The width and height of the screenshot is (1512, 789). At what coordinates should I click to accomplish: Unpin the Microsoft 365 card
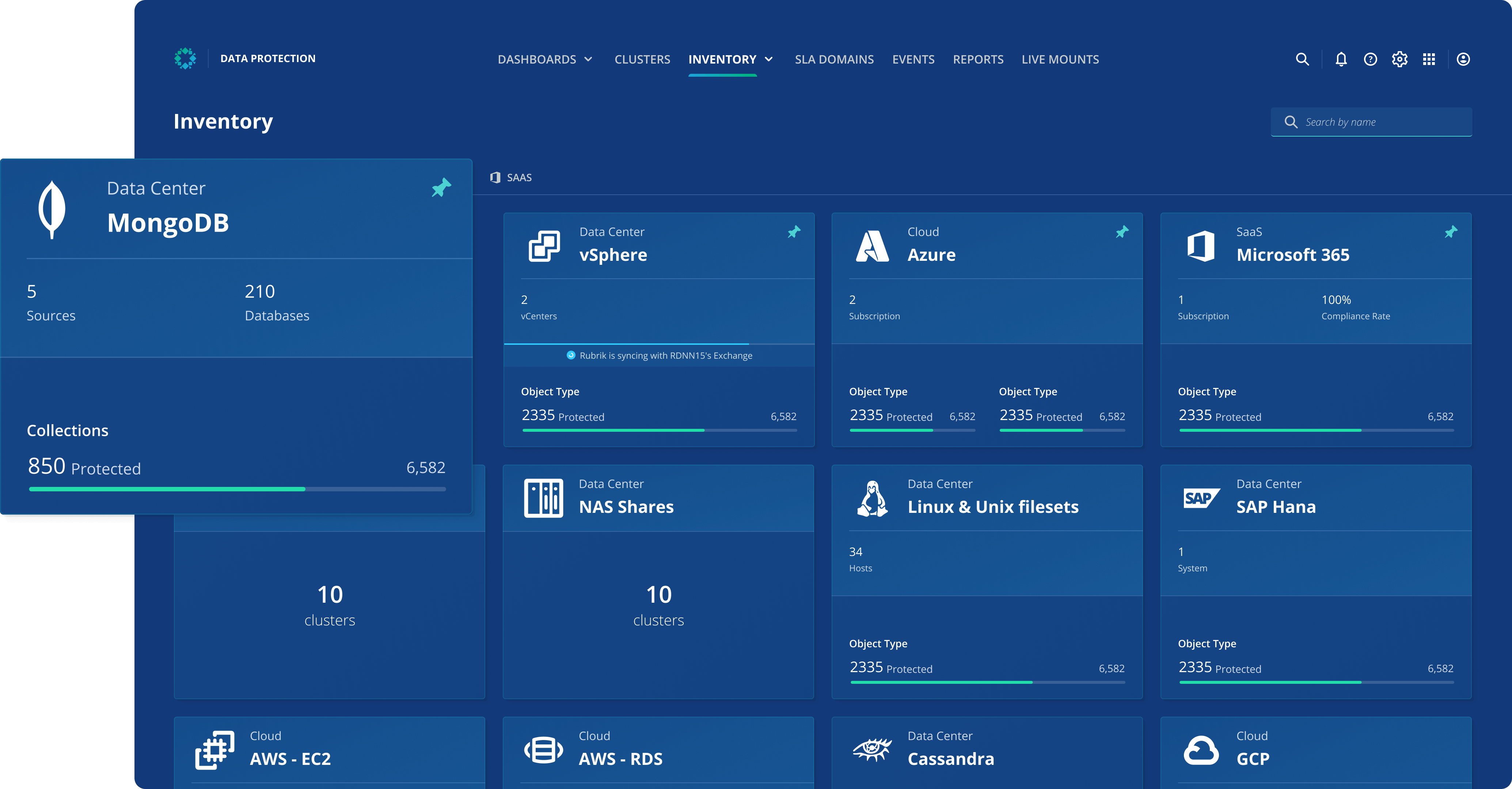tap(1450, 232)
